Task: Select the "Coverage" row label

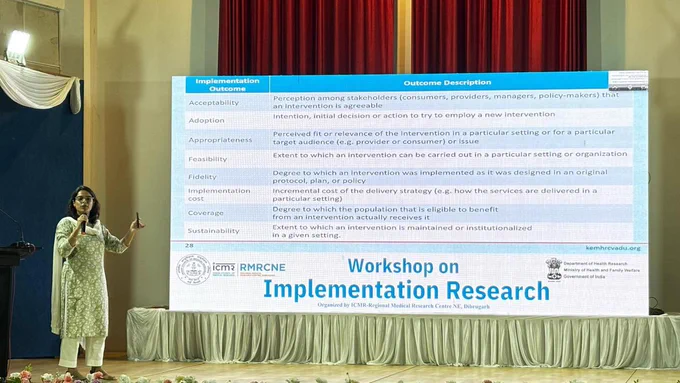Action: pyautogui.click(x=206, y=213)
